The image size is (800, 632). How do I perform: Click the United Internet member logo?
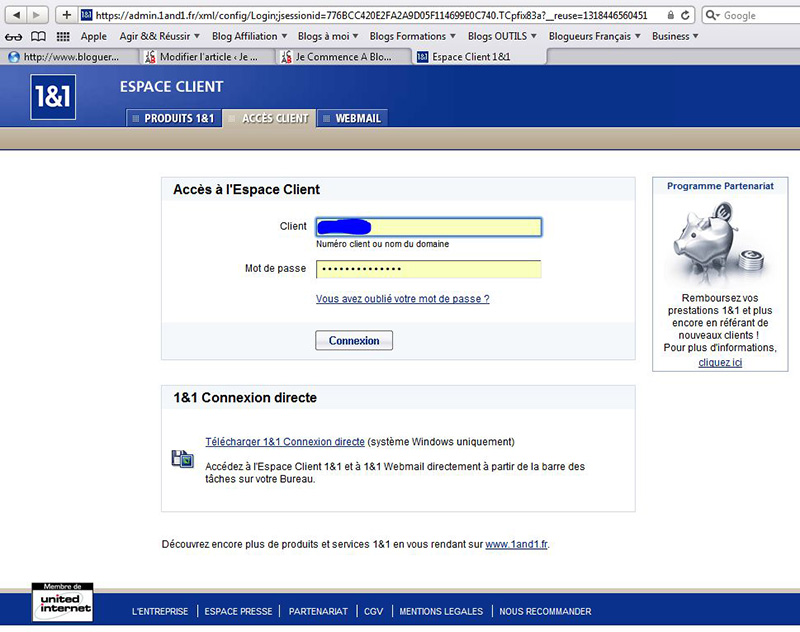[63, 602]
